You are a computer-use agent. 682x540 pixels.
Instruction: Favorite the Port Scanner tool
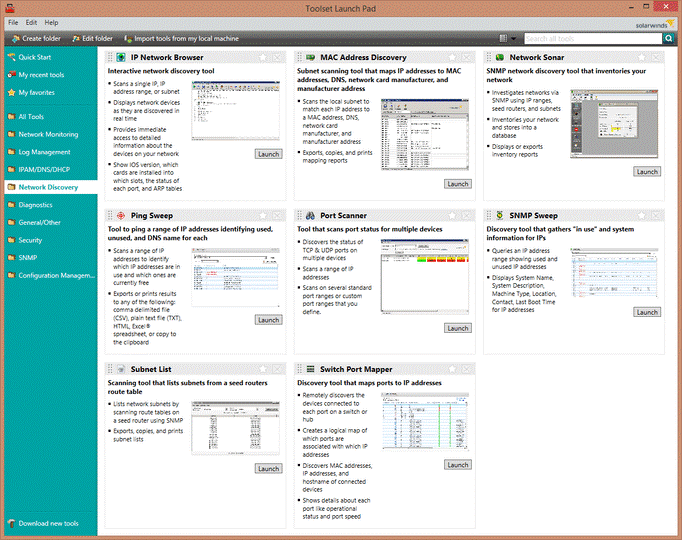coord(452,215)
